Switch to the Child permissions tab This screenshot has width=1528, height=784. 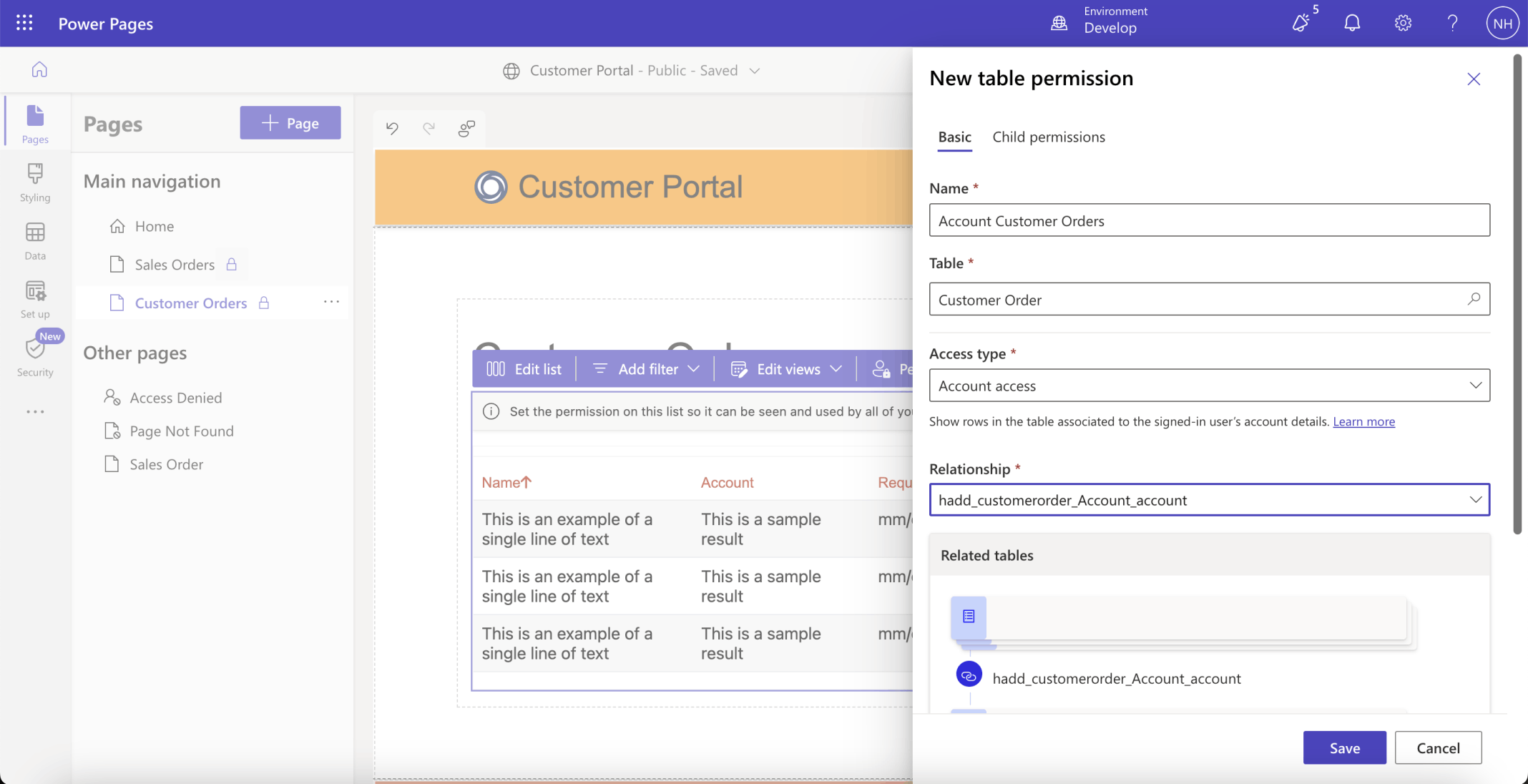[1048, 137]
